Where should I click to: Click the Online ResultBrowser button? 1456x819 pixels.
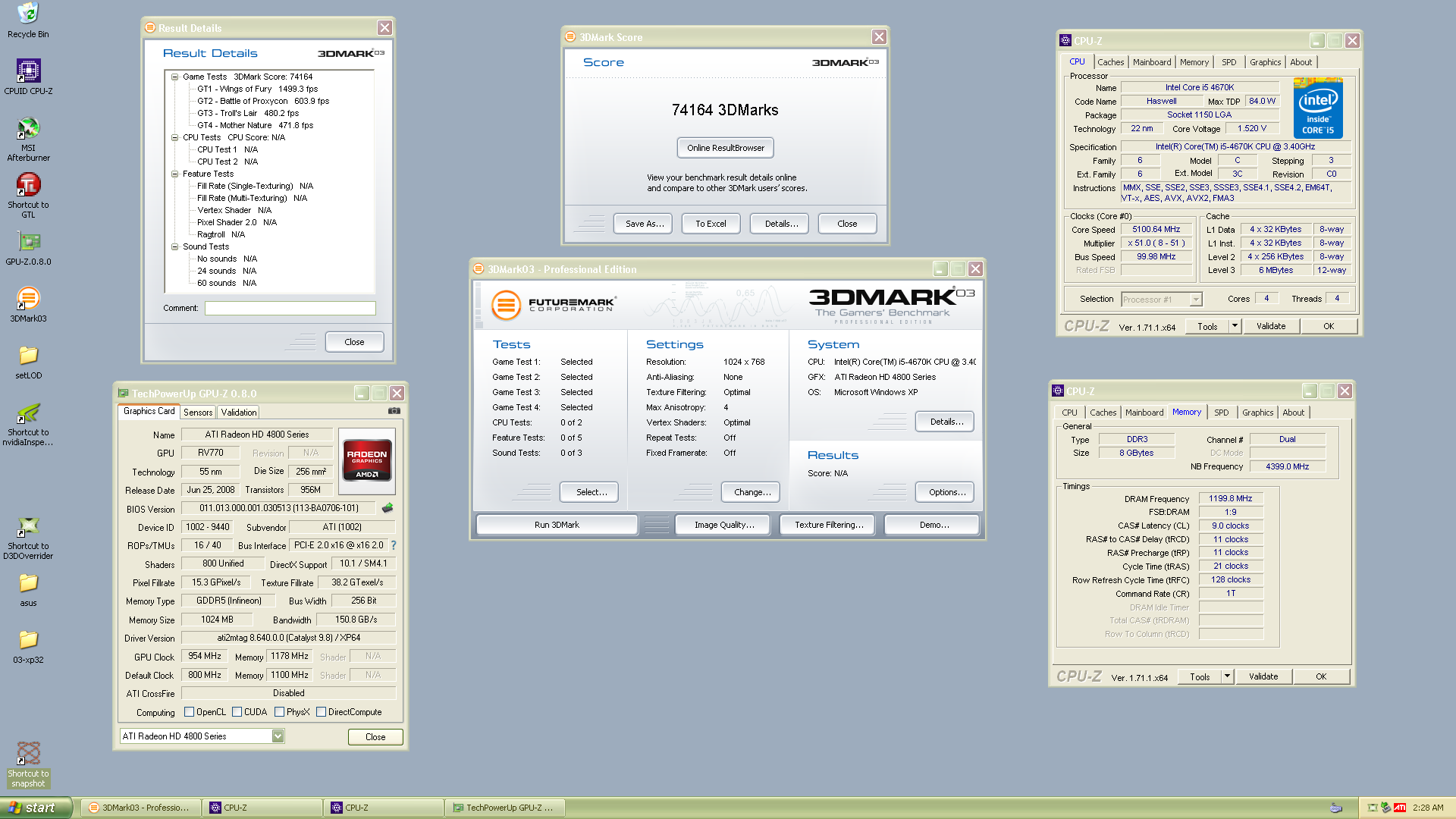tap(726, 148)
